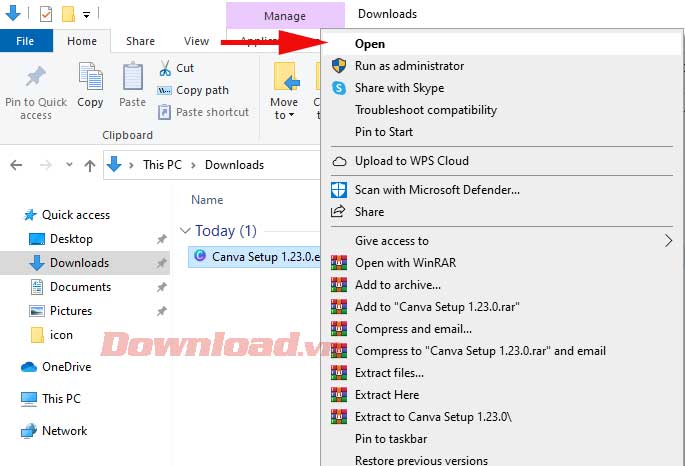Image resolution: width=685 pixels, height=466 pixels.
Task: Choose Pin to taskbar
Action: (x=502, y=439)
